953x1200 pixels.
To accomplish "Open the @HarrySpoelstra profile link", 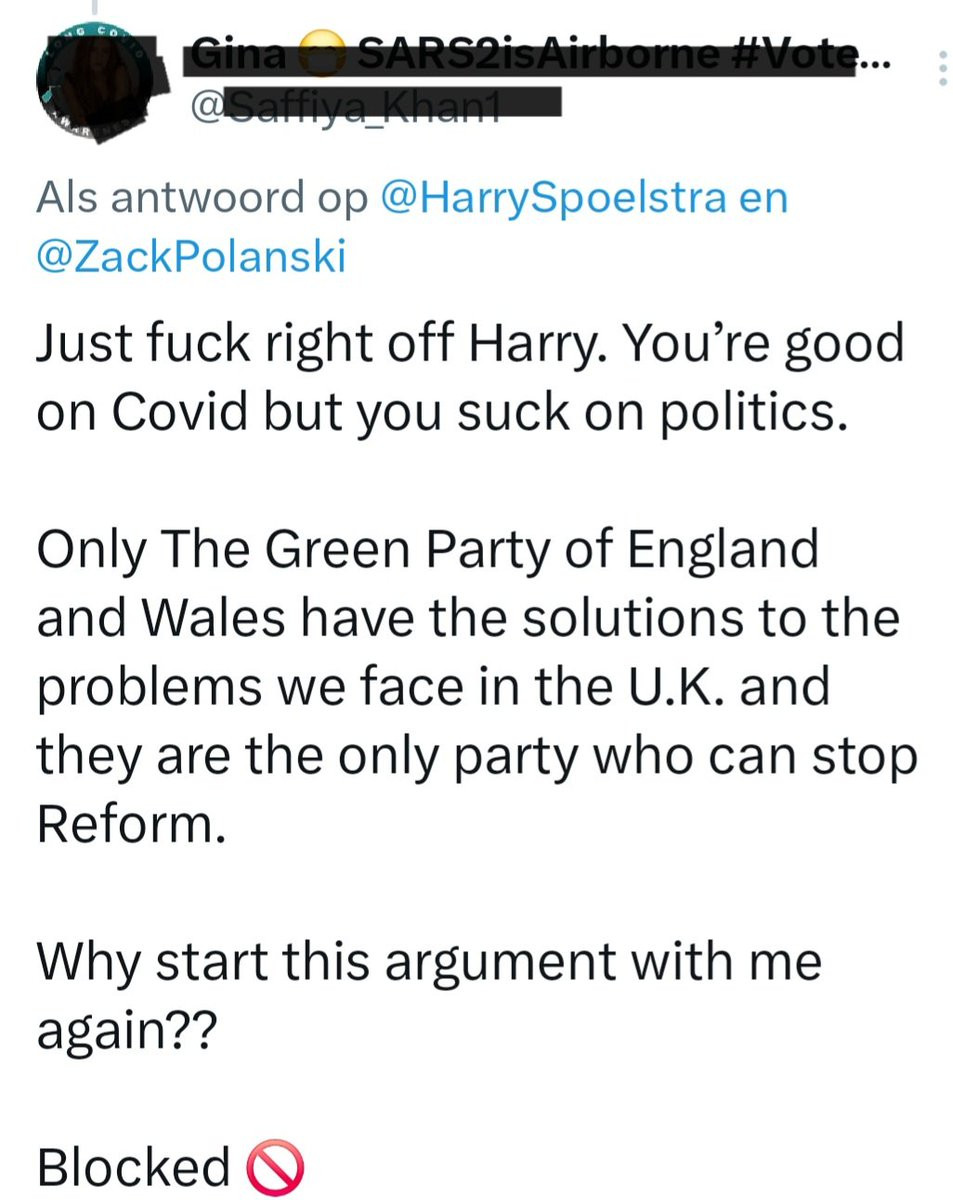I will (x=553, y=197).
